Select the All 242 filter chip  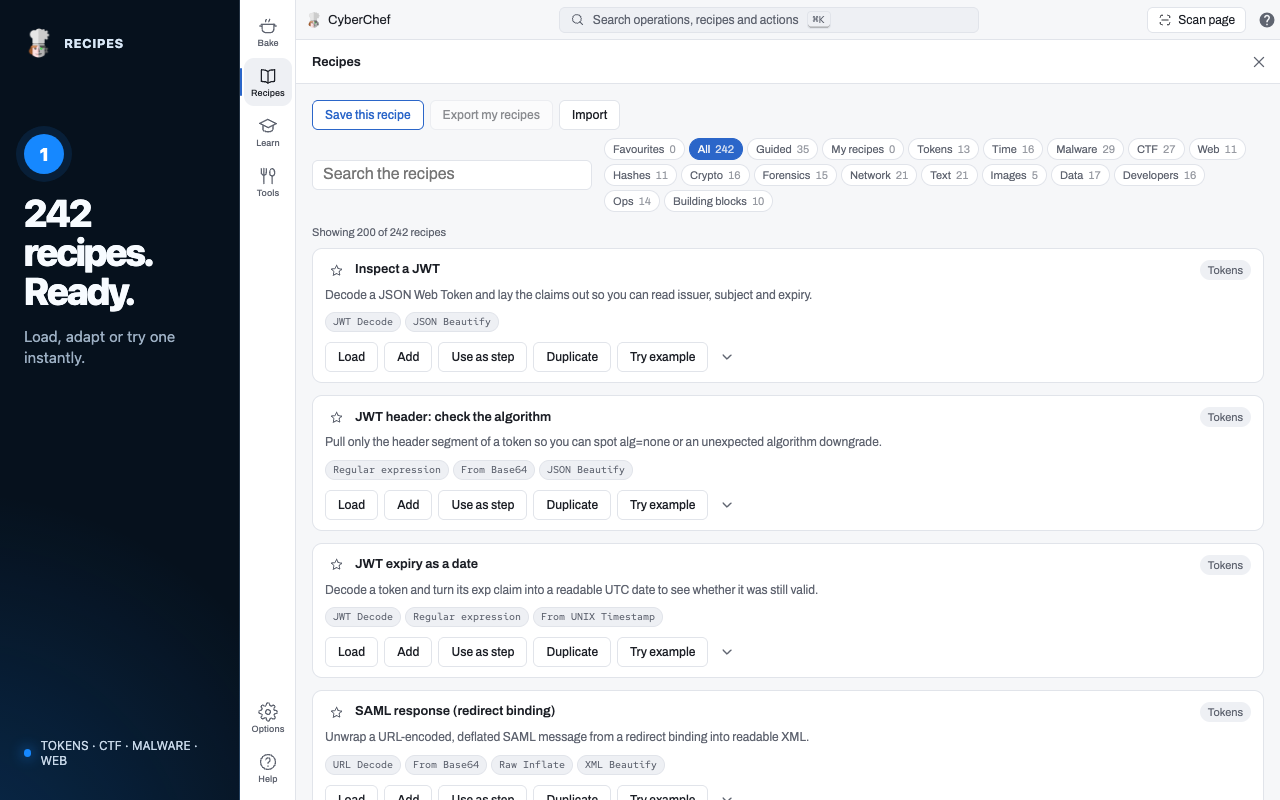click(716, 149)
